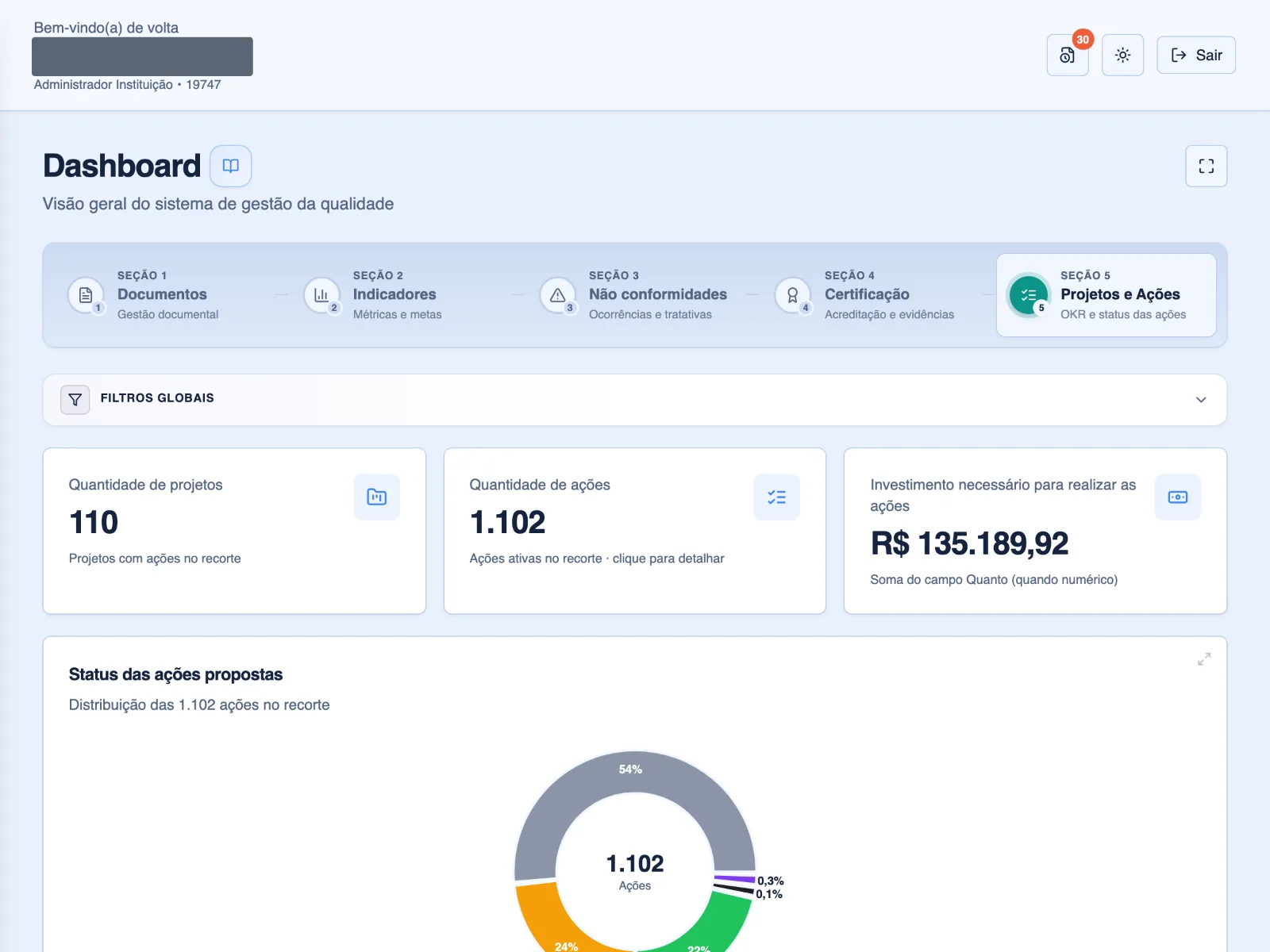This screenshot has width=1270, height=952.
Task: Click the Filtros Globais funnel icon
Action: 75,399
